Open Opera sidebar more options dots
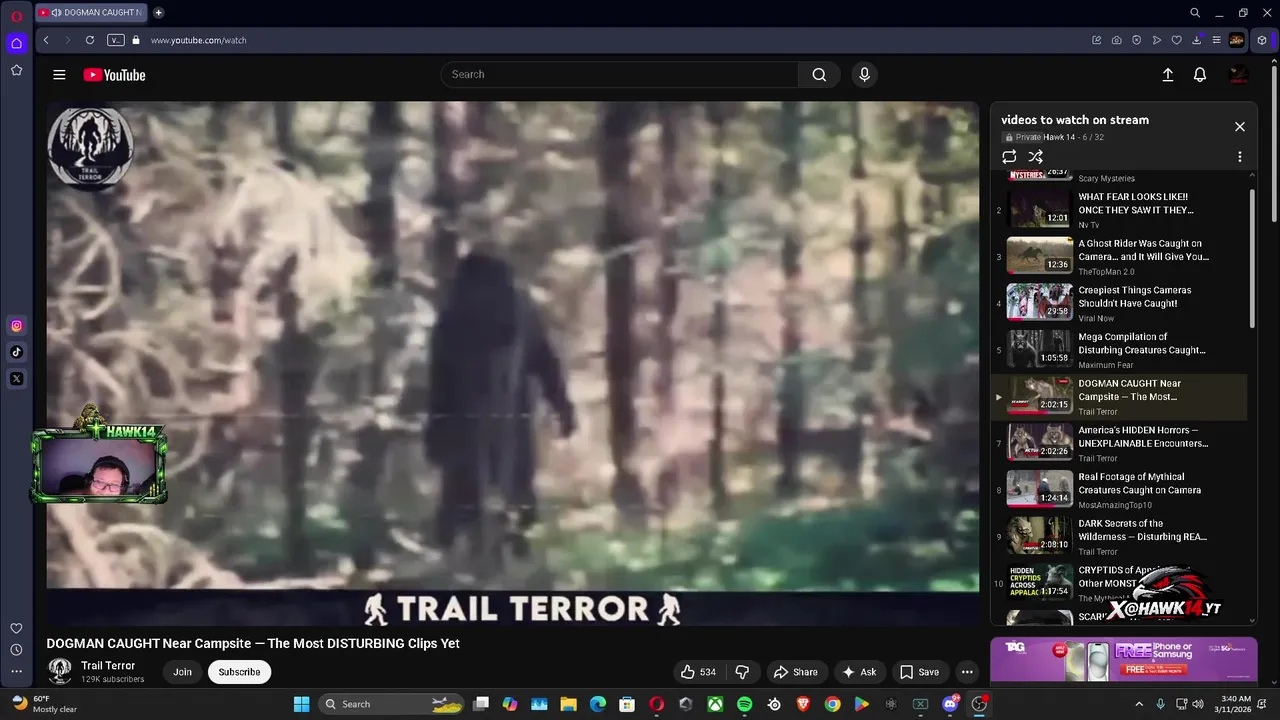The width and height of the screenshot is (1280, 720). 16,672
